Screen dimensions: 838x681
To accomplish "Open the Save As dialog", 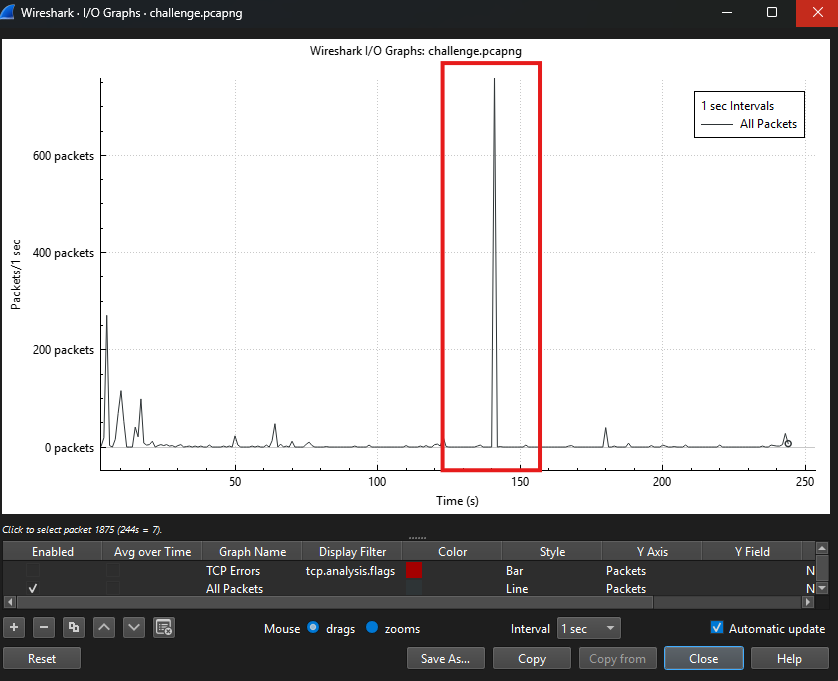I will (446, 658).
